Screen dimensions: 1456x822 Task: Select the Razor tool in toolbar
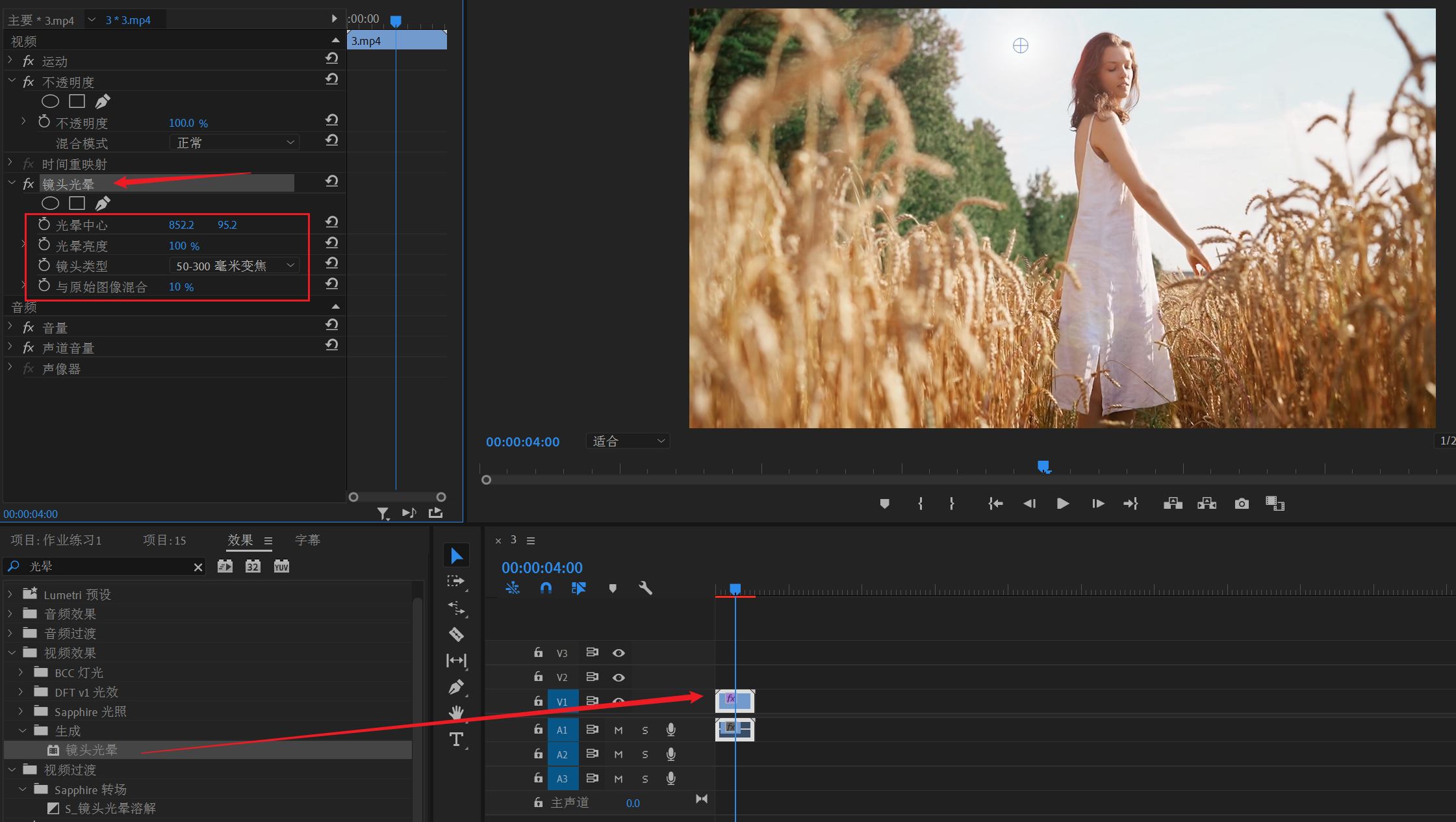456,634
